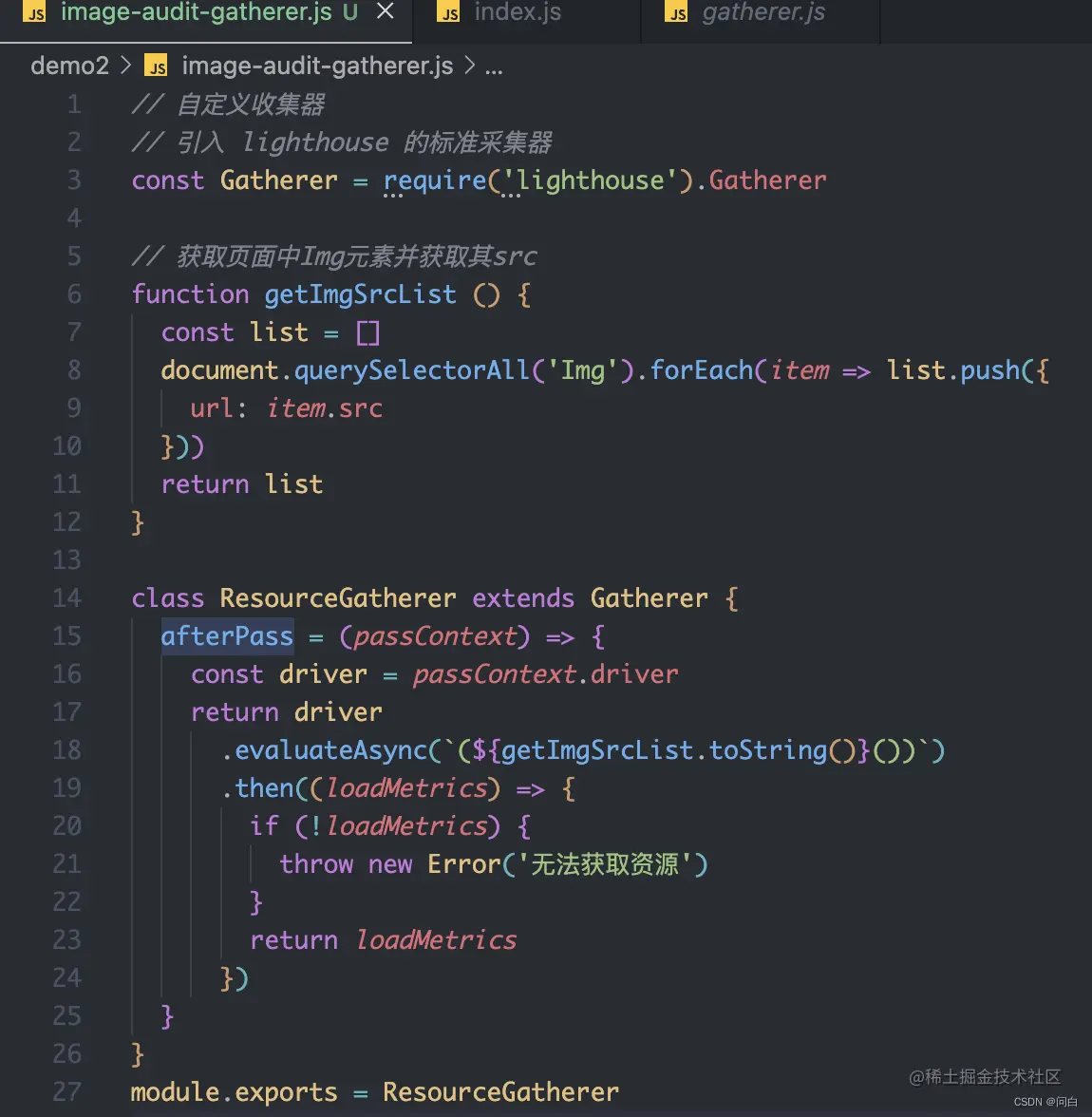Open demo2 folder in breadcrumb
The image size is (1092, 1117).
(x=69, y=66)
